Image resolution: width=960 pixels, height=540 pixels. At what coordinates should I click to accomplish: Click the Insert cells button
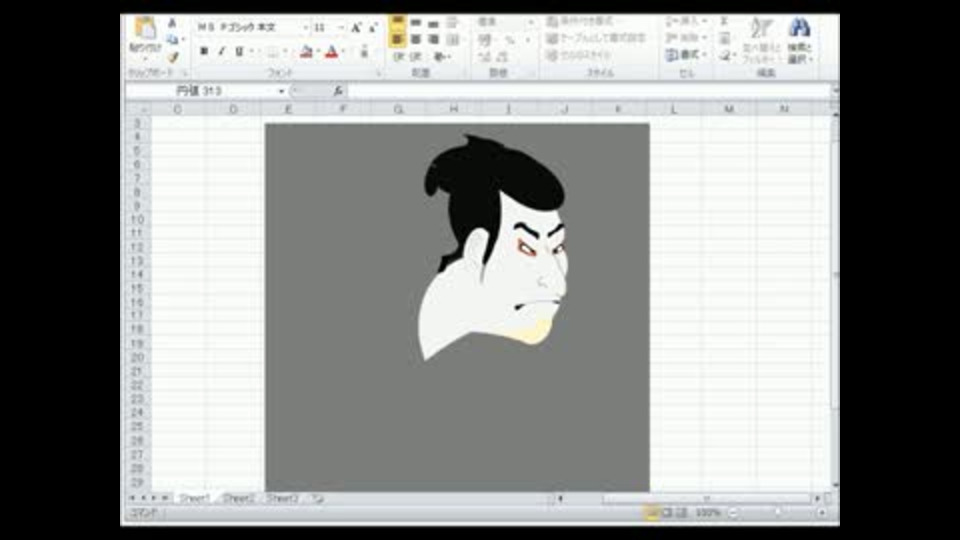point(686,22)
